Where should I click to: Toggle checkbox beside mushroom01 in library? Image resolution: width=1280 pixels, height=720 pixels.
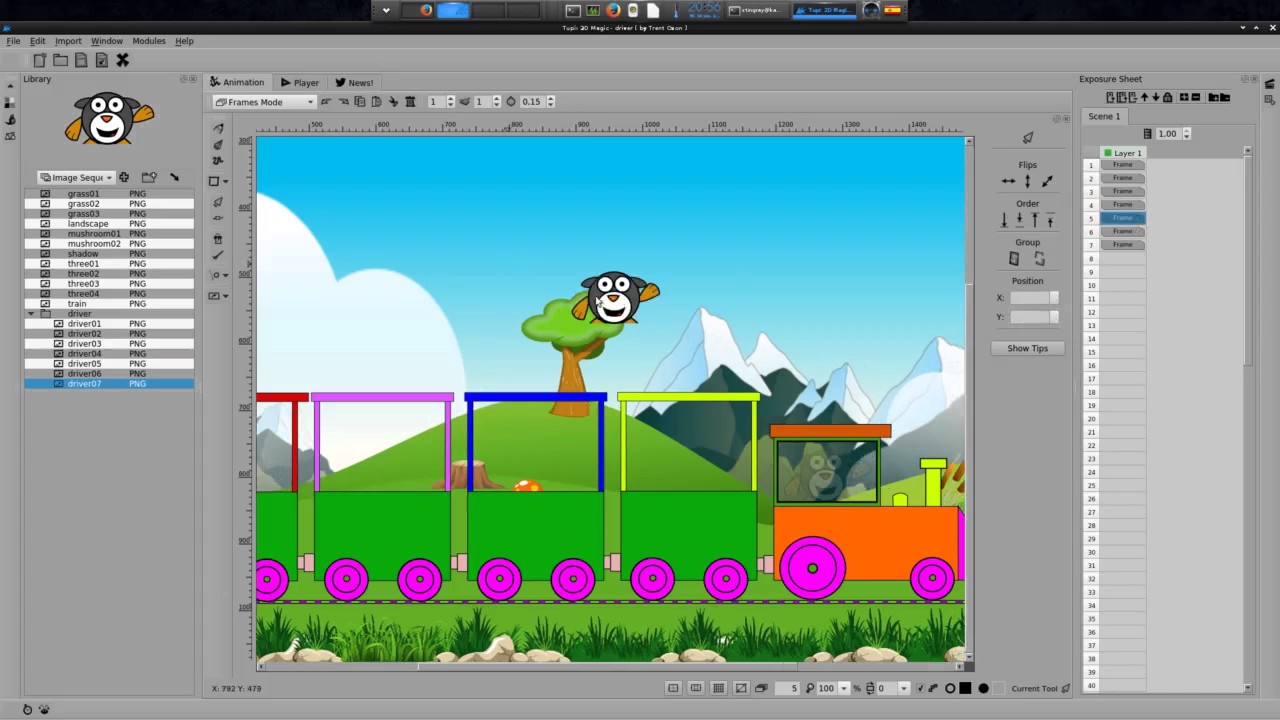[45, 233]
